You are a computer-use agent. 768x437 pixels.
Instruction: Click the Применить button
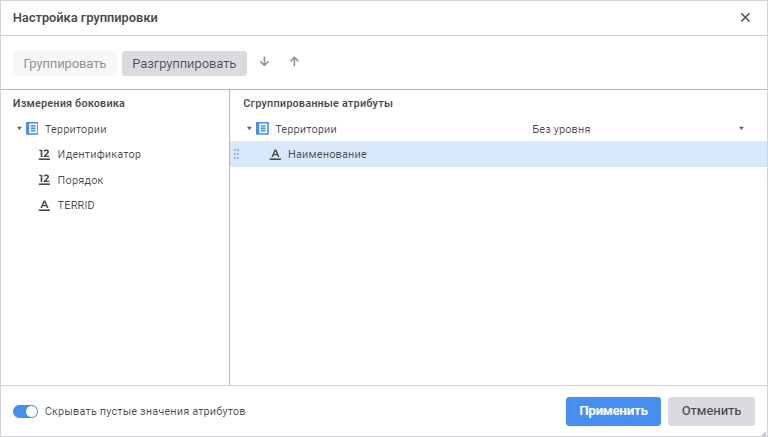[613, 411]
